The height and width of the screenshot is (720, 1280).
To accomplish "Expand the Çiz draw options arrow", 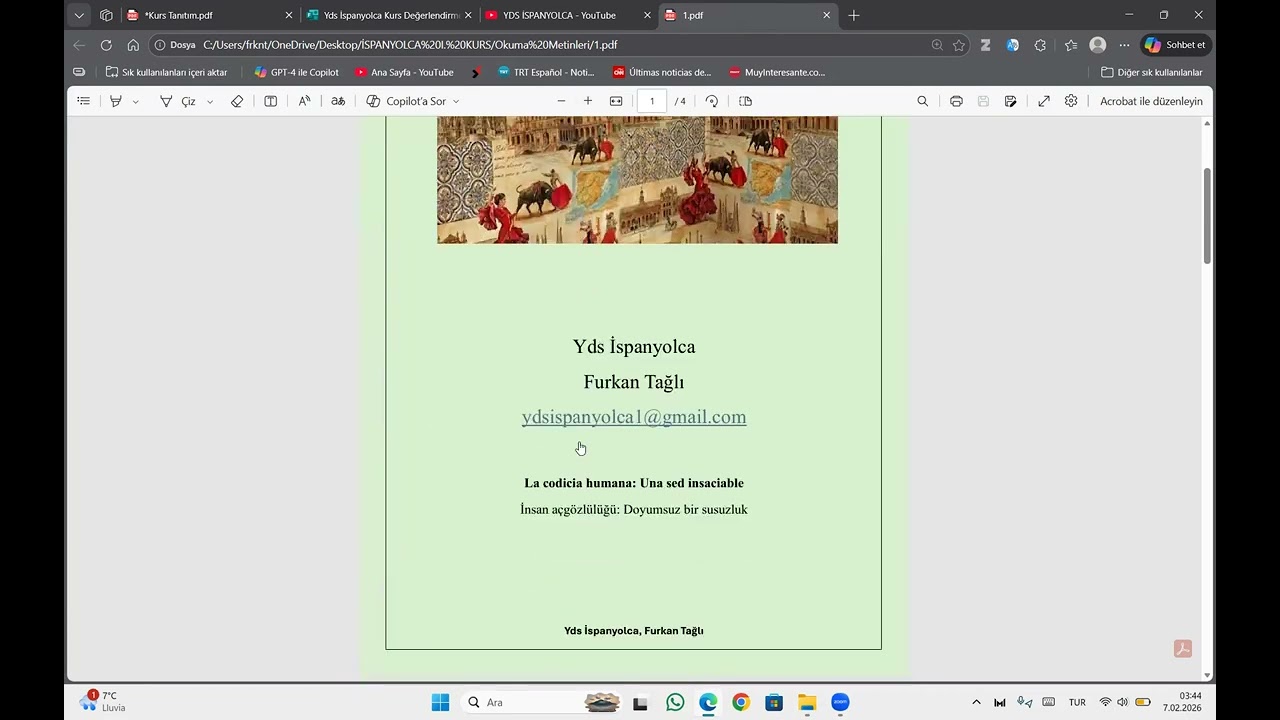I will pos(210,101).
